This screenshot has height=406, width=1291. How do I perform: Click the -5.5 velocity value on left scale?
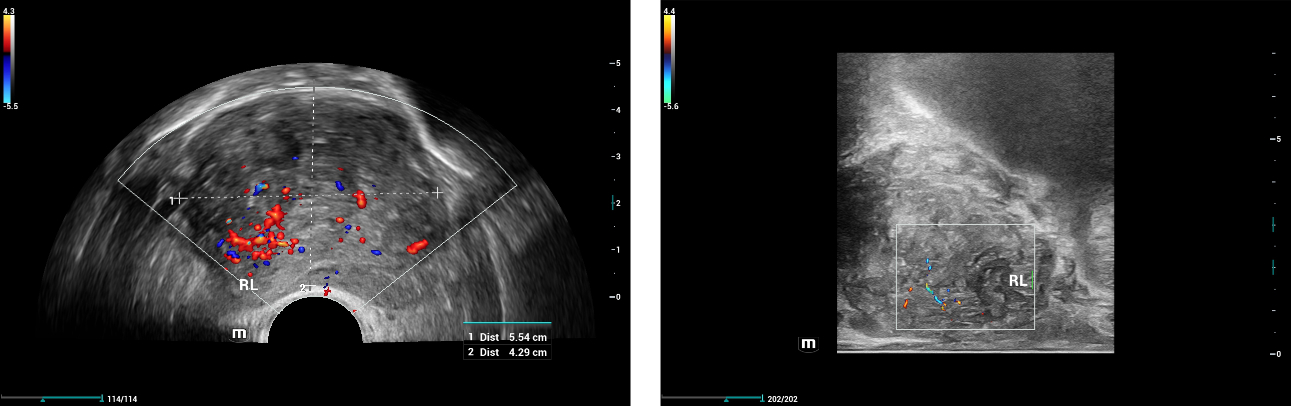click(x=10, y=105)
